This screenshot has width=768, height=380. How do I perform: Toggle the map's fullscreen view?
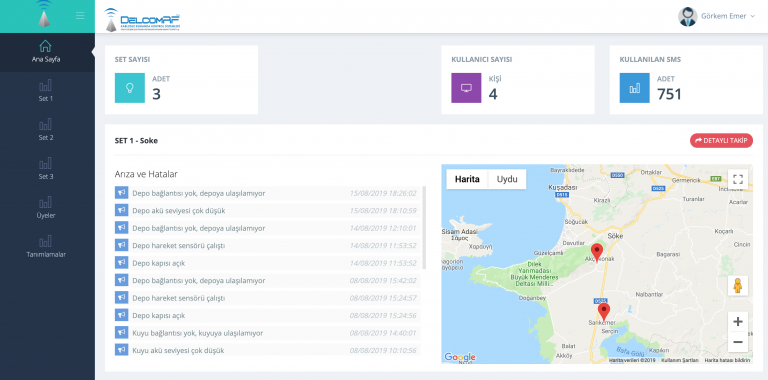point(738,179)
